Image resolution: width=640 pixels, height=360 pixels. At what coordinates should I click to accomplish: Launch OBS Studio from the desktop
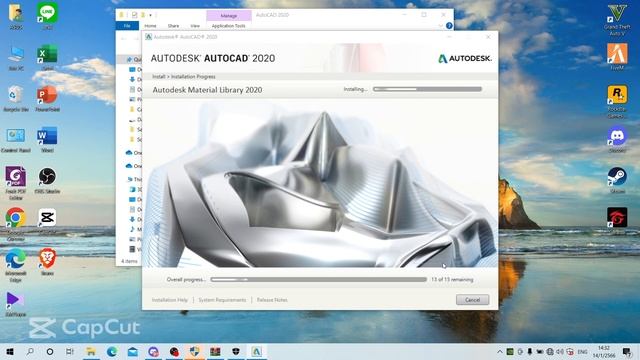pos(47,180)
